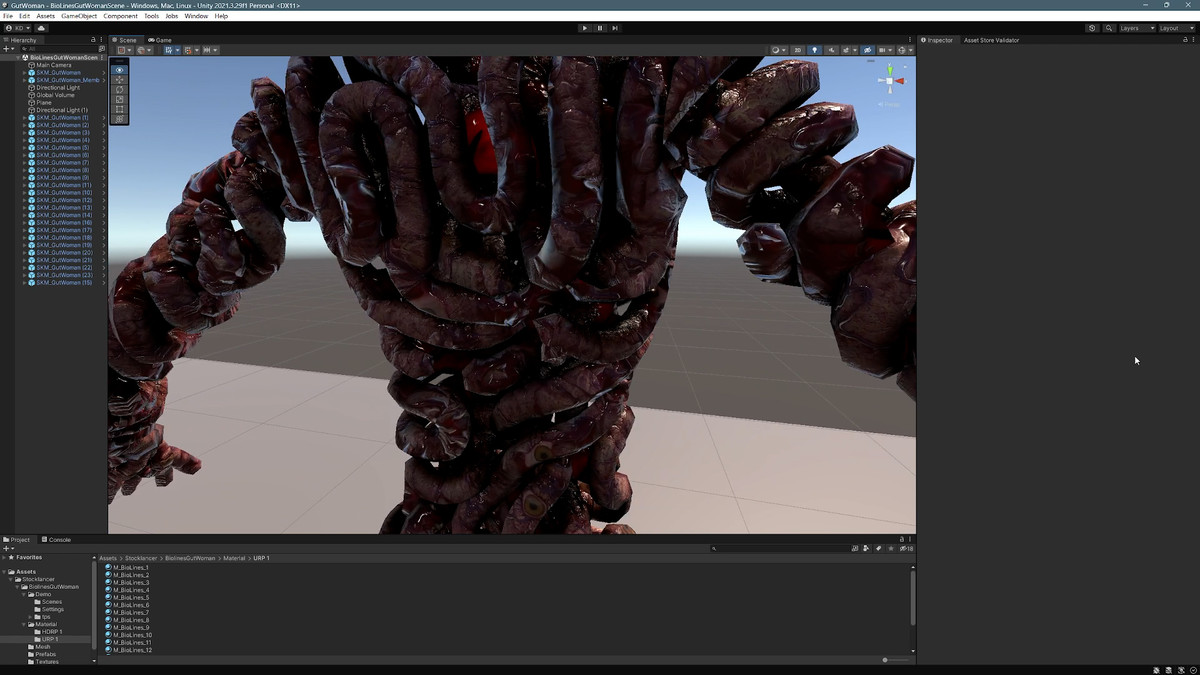Select the Move tool in Scene overlay
The image size is (1200, 675).
[x=120, y=80]
